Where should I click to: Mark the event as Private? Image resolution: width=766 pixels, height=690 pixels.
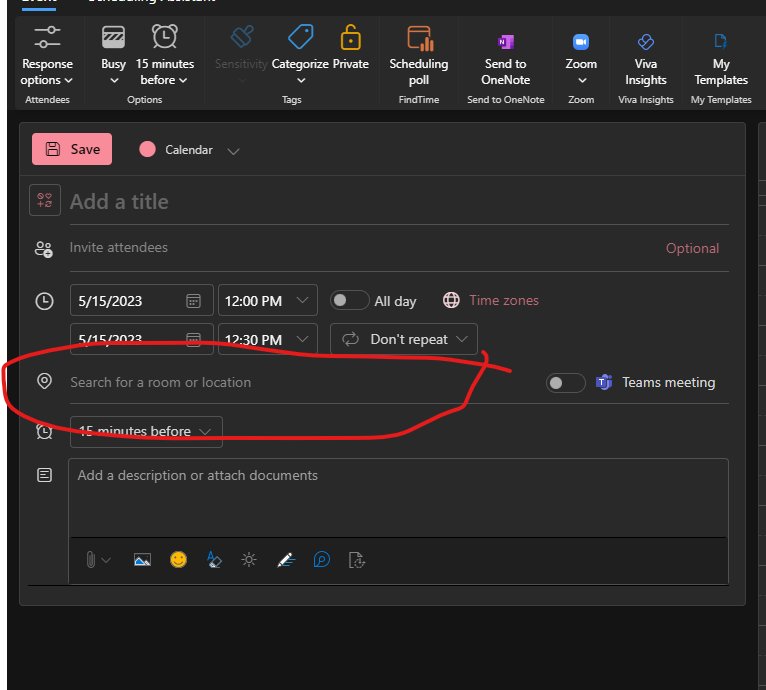click(350, 48)
